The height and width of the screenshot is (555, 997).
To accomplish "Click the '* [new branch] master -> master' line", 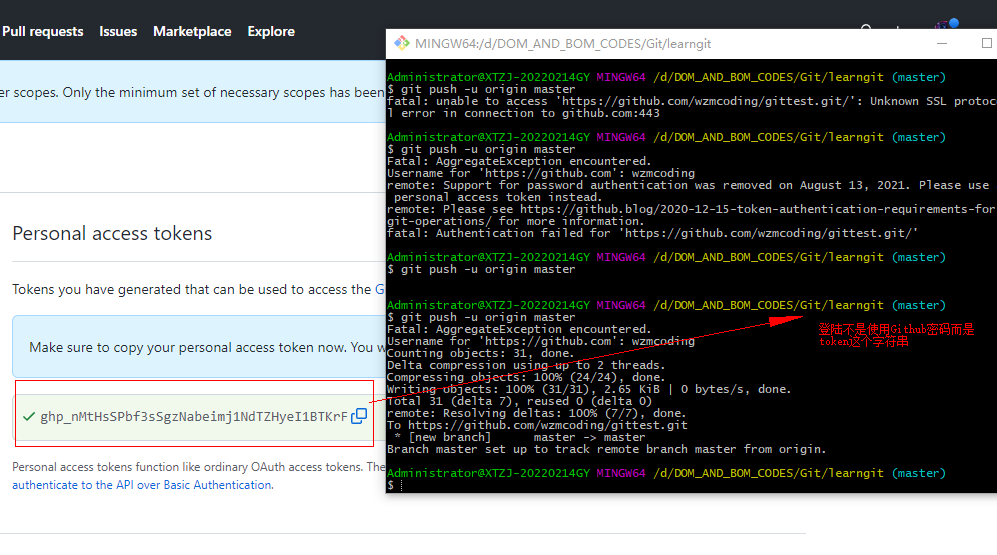I will (x=519, y=437).
